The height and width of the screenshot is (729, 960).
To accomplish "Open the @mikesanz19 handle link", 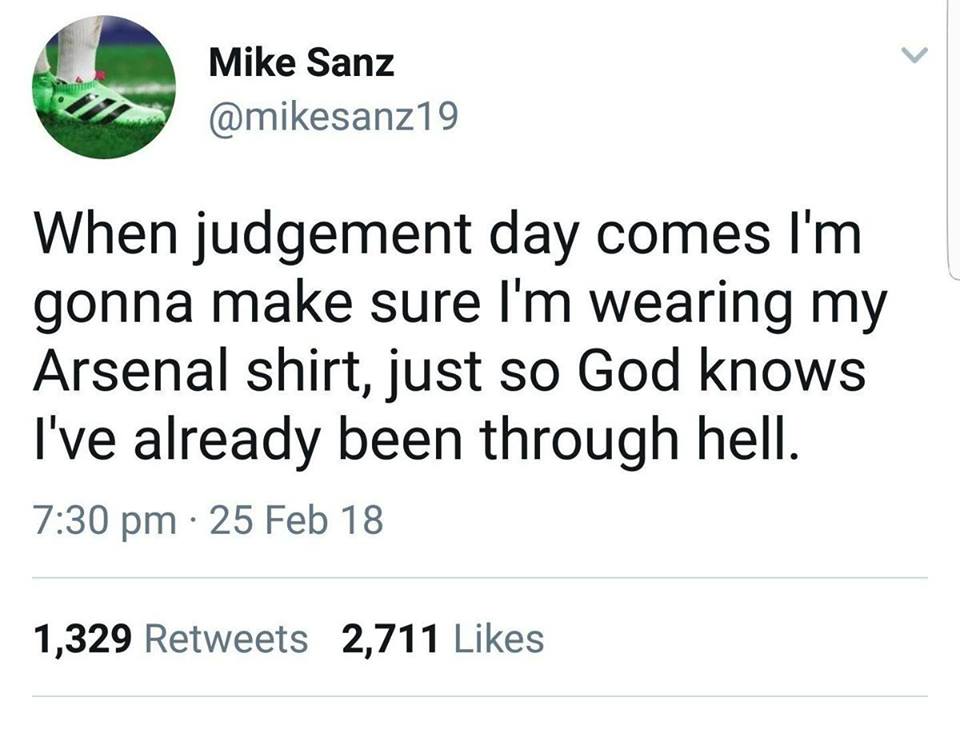I will coord(333,116).
